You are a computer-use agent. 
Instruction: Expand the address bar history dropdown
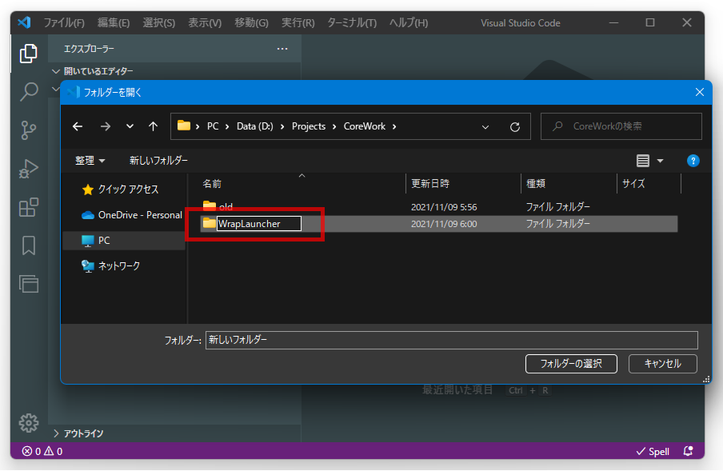tap(485, 127)
